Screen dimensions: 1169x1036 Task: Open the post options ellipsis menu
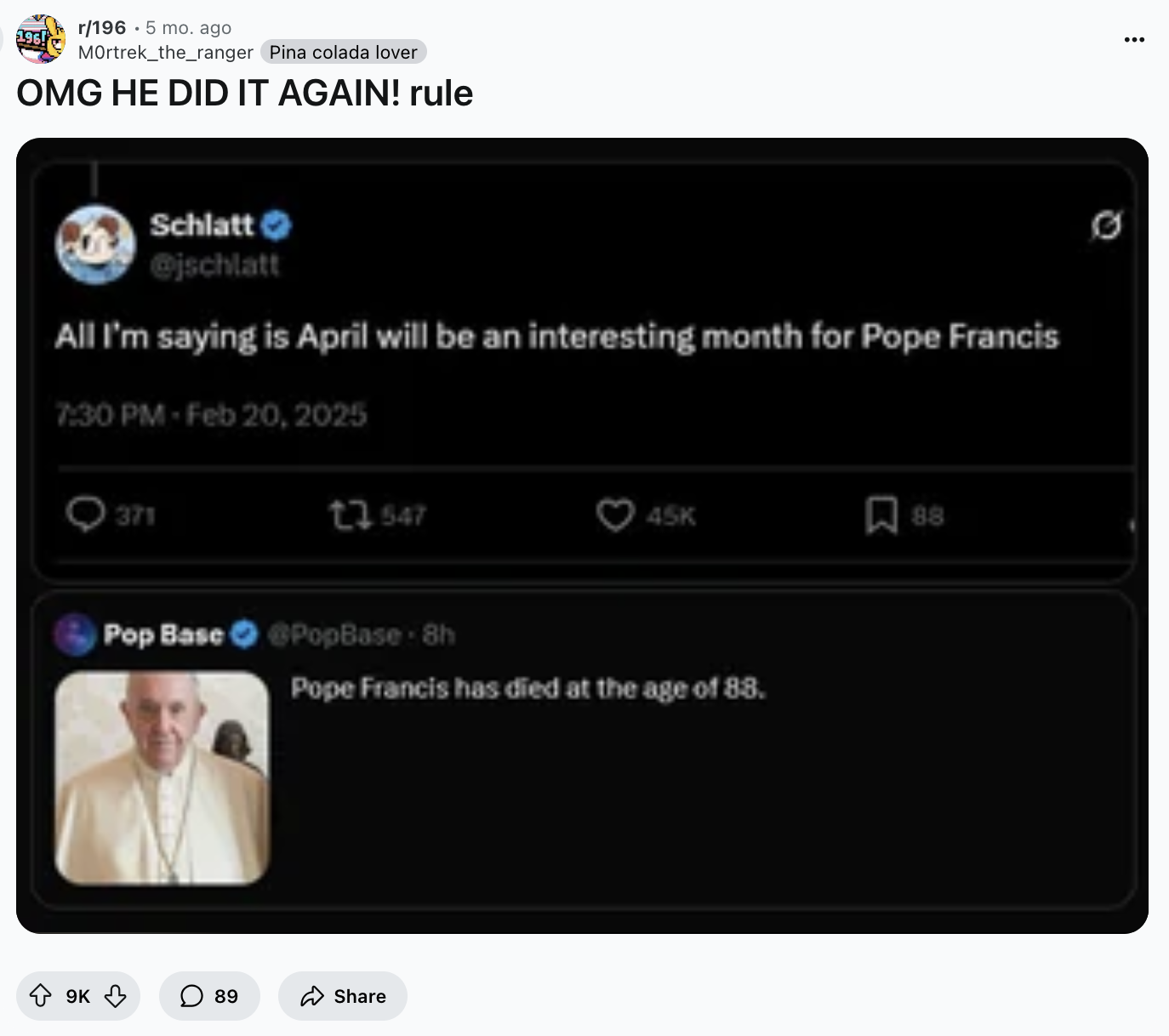[x=1134, y=39]
